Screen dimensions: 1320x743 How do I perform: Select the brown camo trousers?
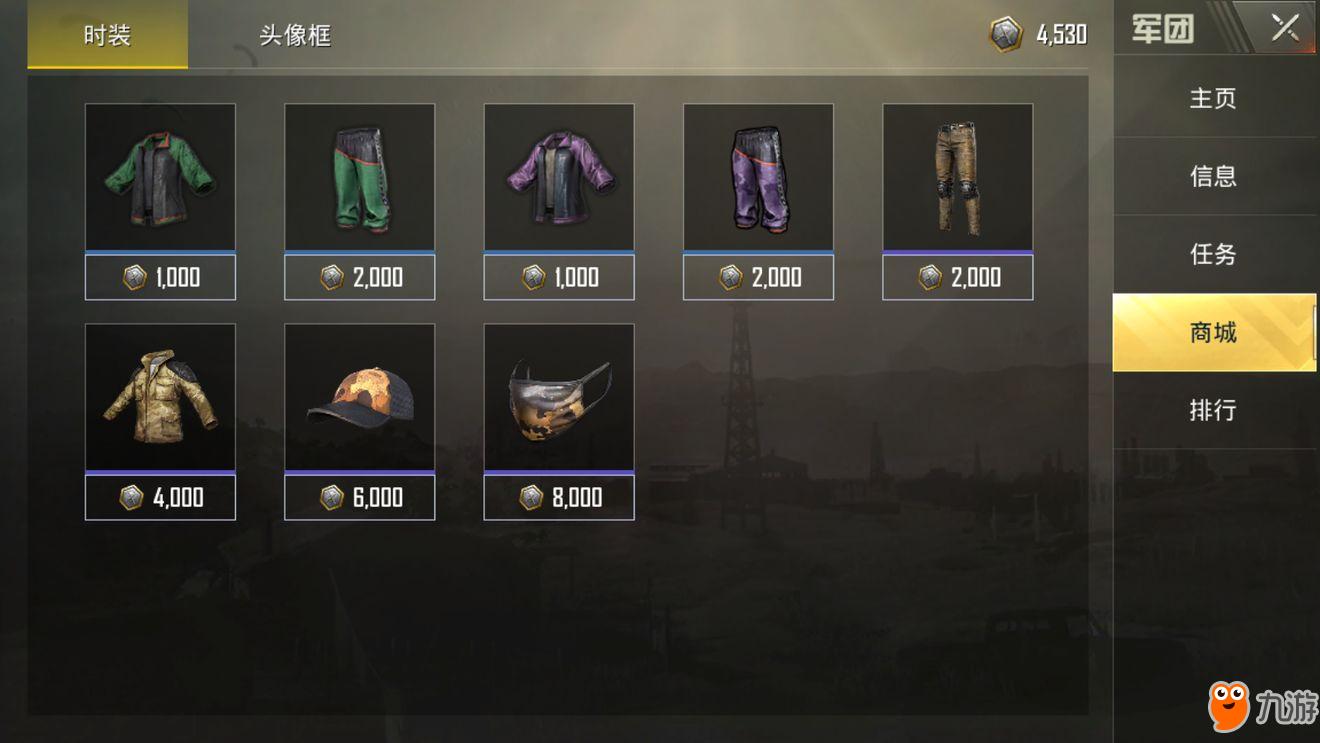click(958, 177)
